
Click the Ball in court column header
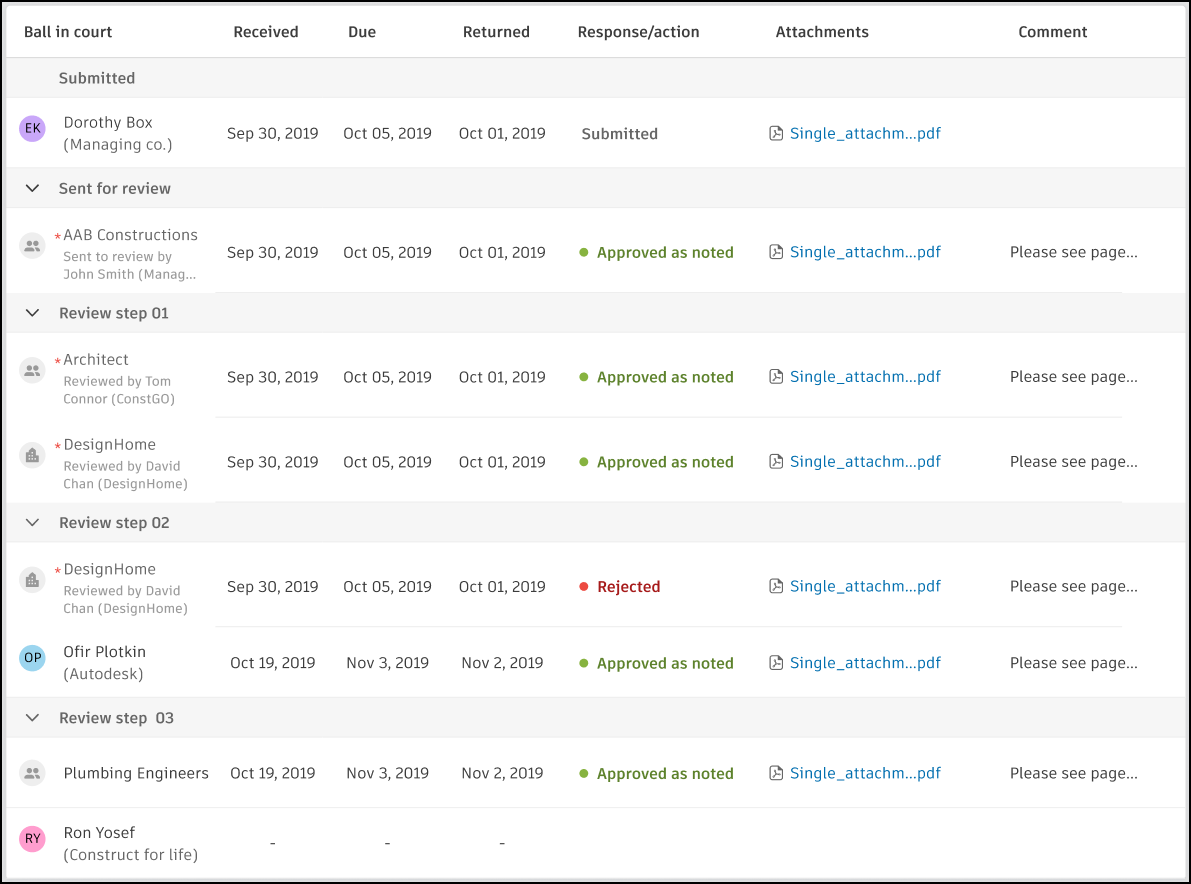click(x=68, y=32)
